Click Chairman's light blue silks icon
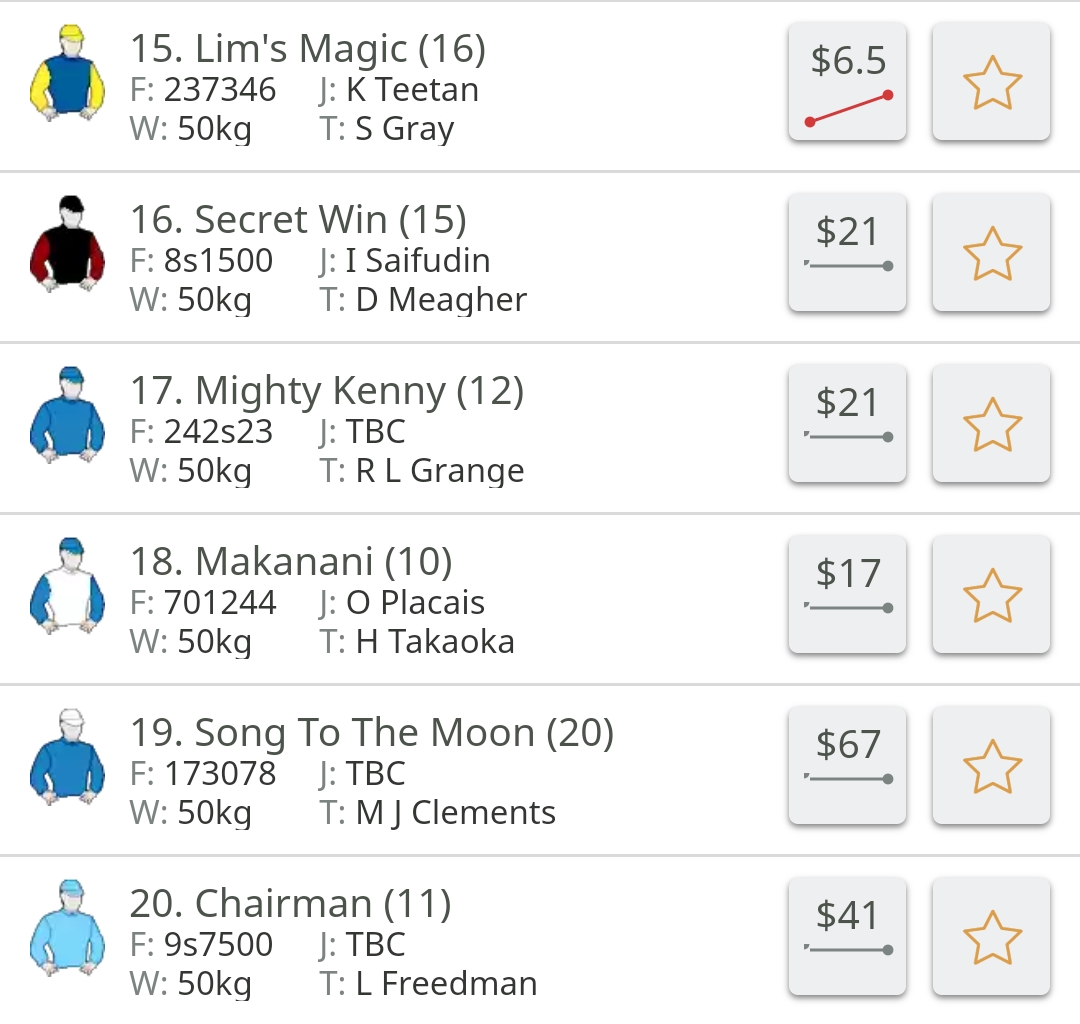The height and width of the screenshot is (1024, 1080). 68,928
